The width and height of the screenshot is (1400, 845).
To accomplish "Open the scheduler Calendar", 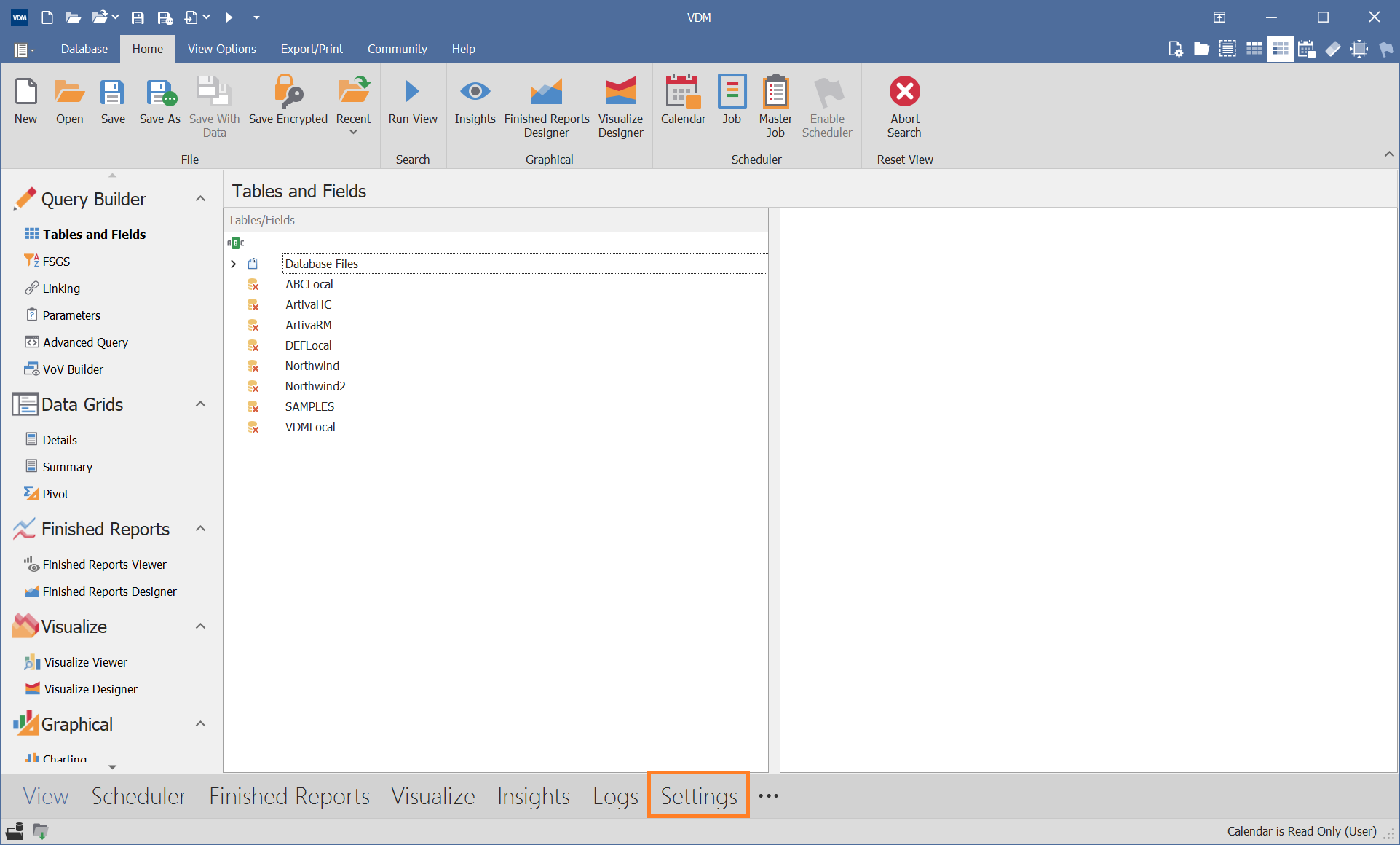I will coord(683,102).
